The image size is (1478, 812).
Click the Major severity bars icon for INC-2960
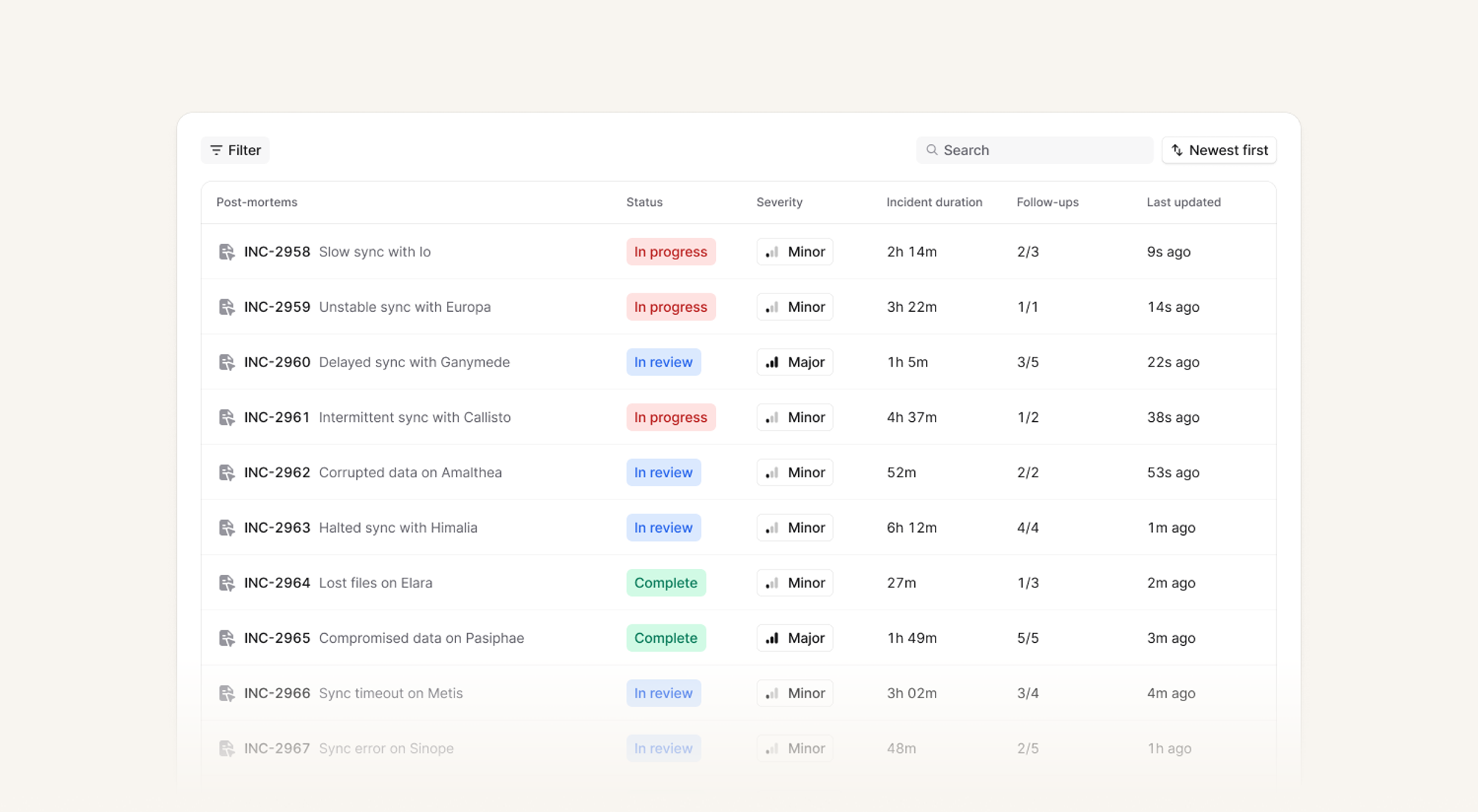[772, 363]
